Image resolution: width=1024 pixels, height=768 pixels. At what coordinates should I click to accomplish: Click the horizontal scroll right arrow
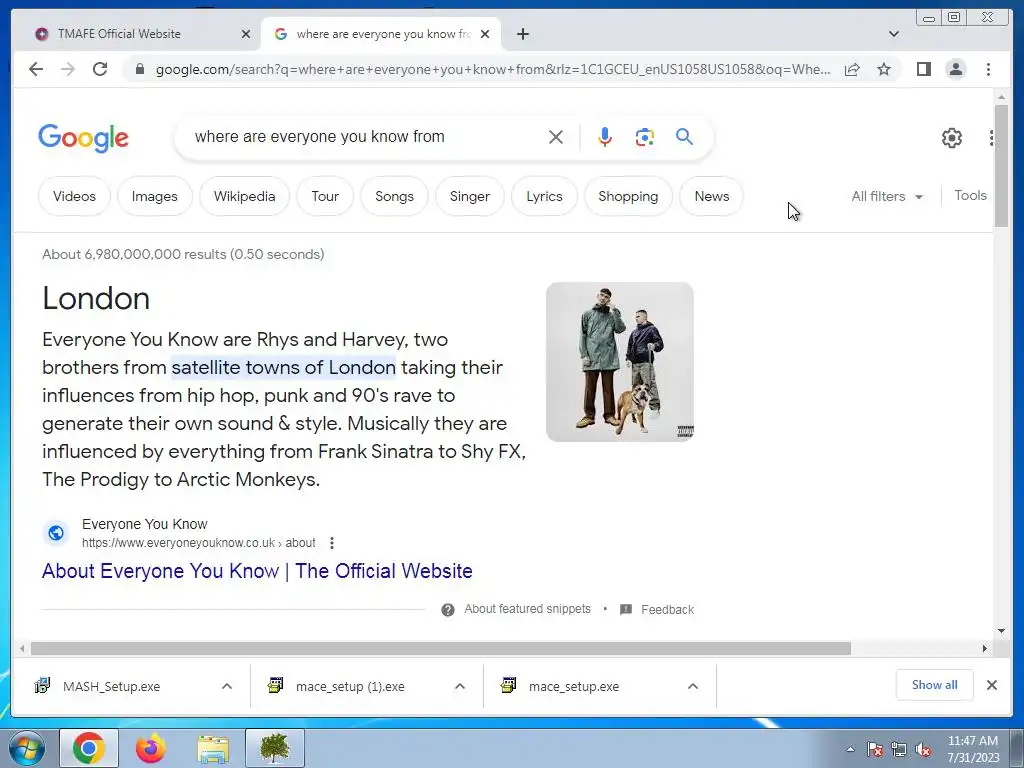coord(985,648)
